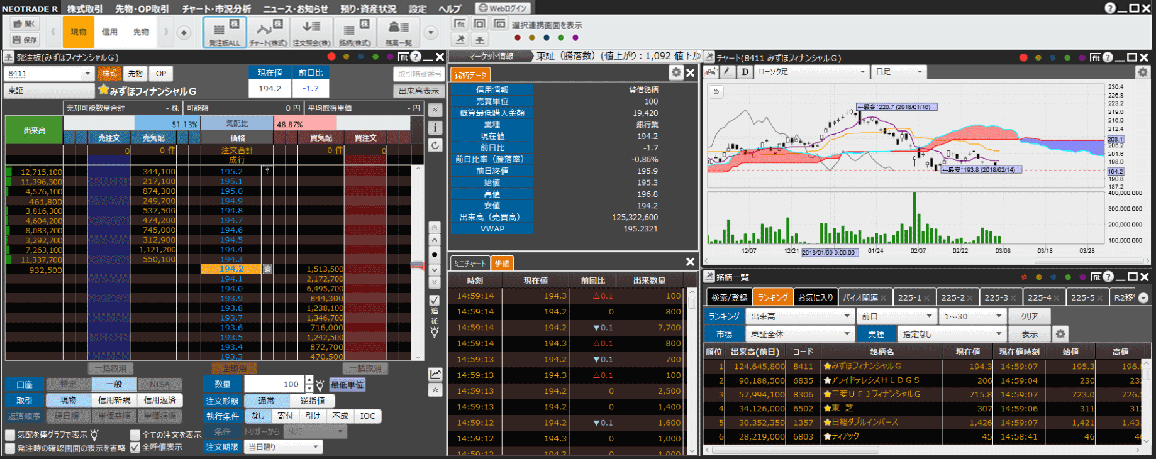Open the chart period 日足 dropdown
Screen dimensions: 1156x459
[x=897, y=71]
